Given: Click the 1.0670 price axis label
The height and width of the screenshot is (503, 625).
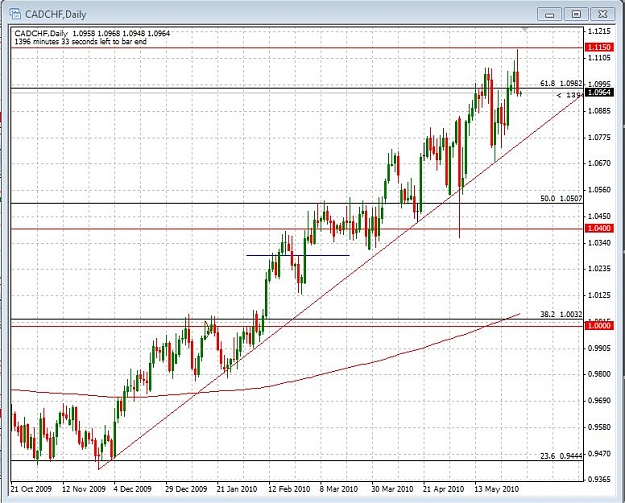Looking at the screenshot, I should [x=599, y=163].
